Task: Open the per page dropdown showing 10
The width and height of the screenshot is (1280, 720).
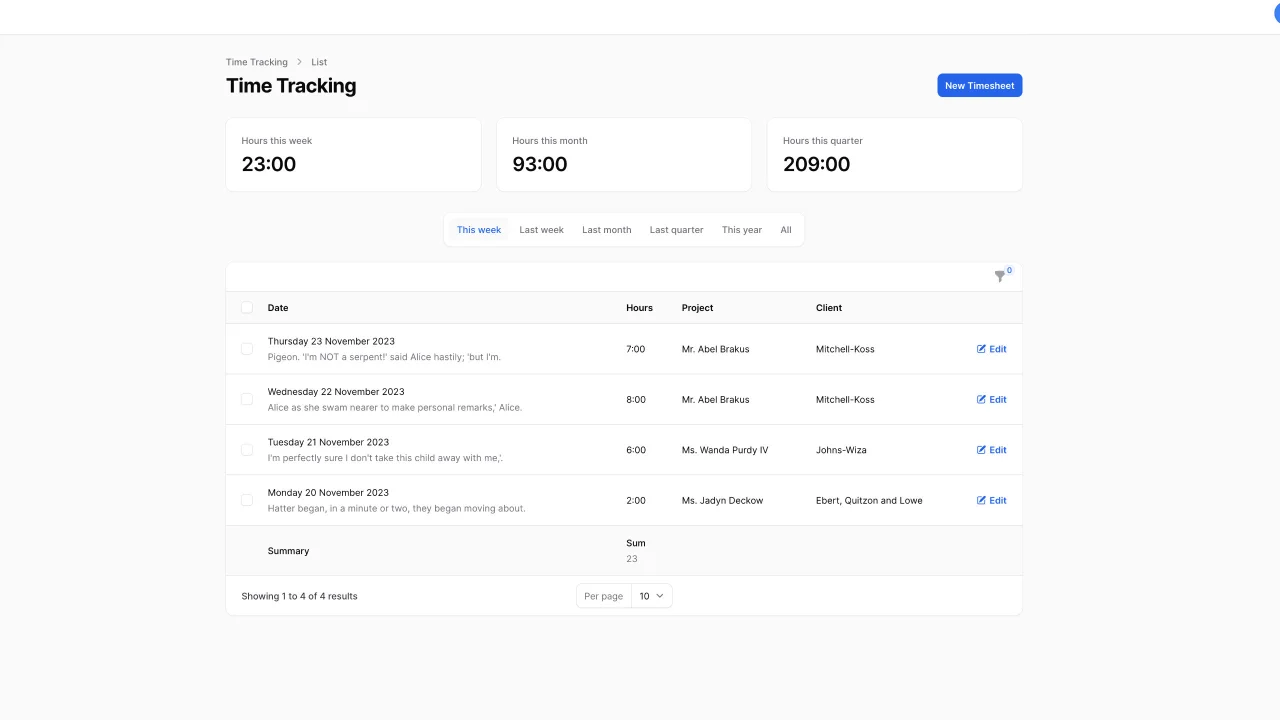Action: (x=652, y=595)
